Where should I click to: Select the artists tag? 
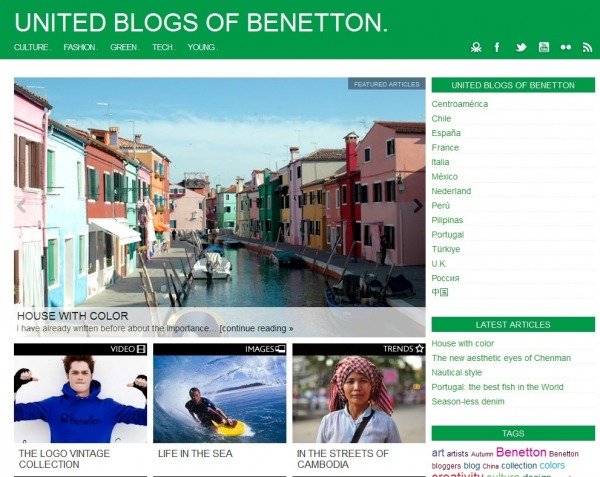457,454
